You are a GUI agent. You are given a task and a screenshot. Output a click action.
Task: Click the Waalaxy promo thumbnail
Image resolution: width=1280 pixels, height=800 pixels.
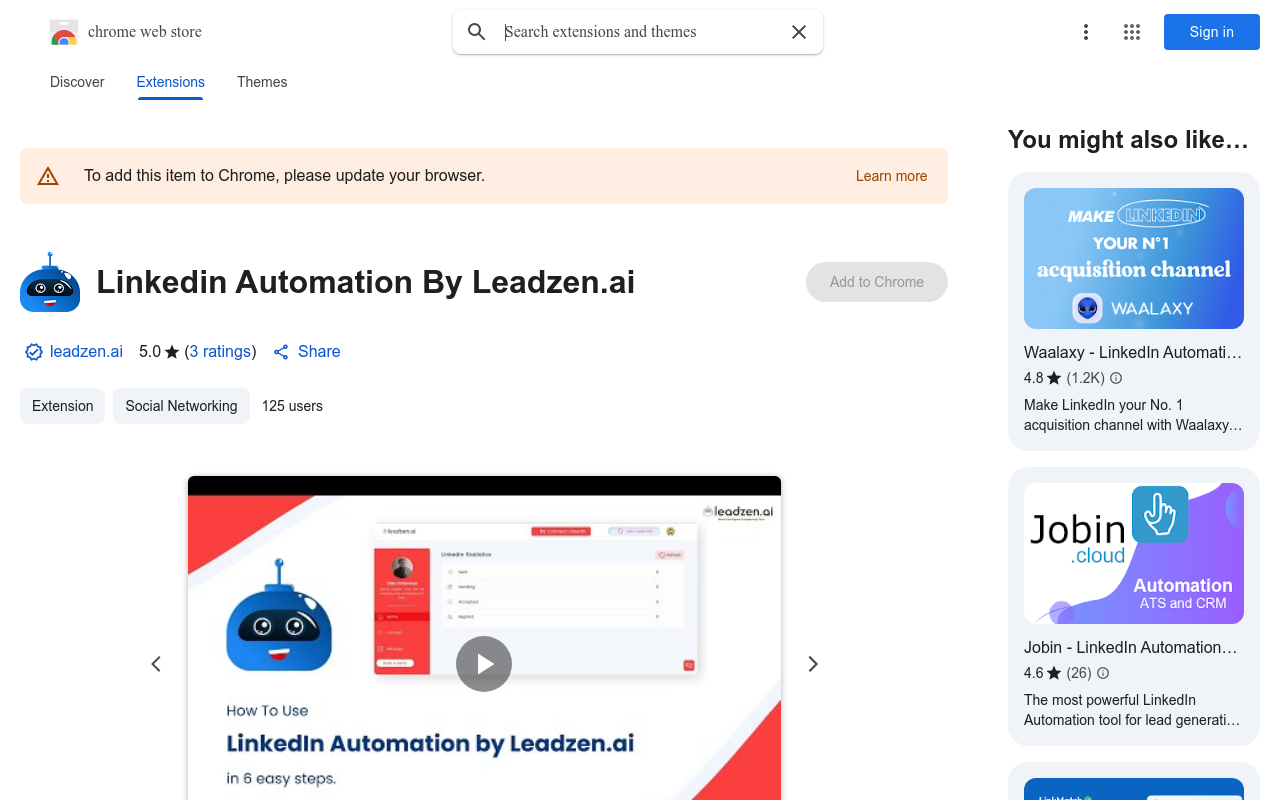(x=1134, y=258)
